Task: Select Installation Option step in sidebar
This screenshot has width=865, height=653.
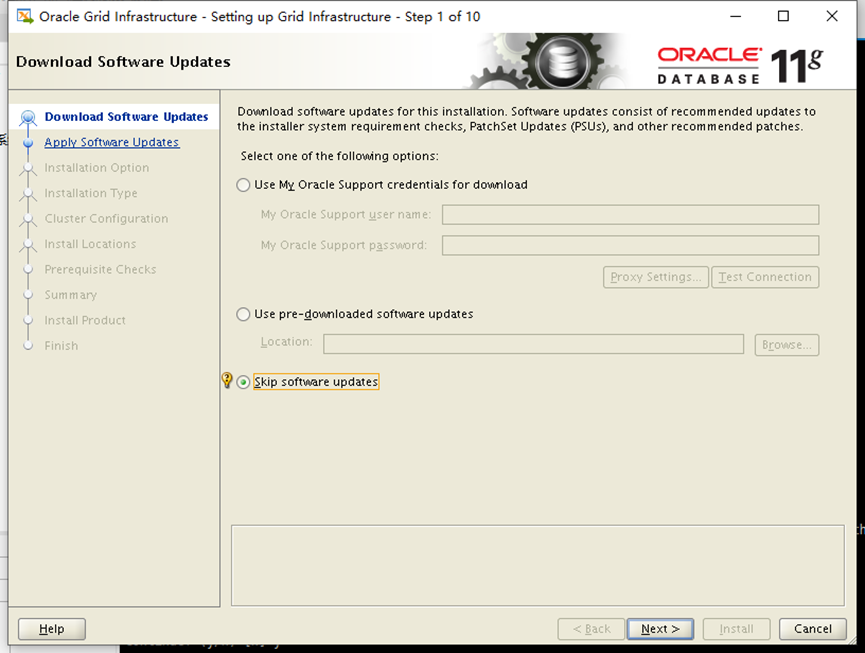Action: (97, 168)
